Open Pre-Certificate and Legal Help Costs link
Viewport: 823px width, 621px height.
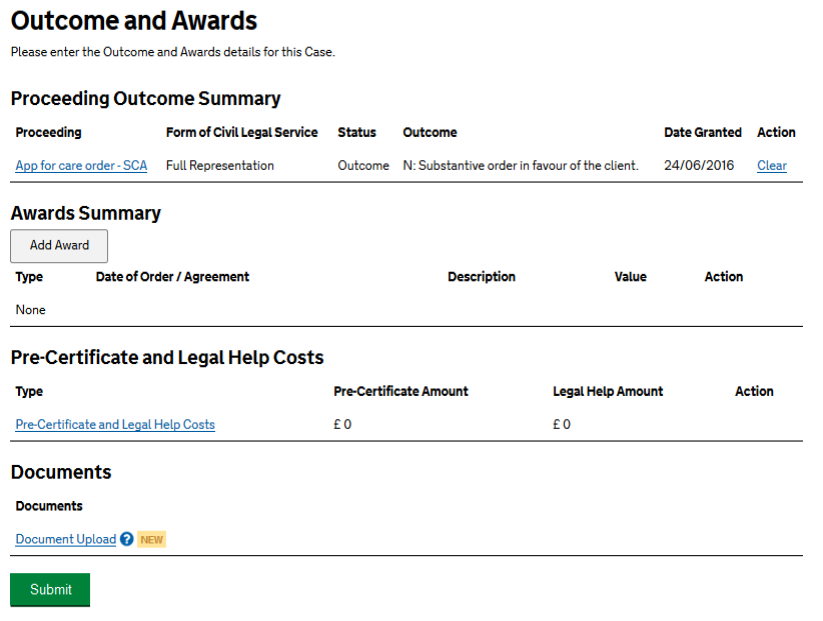[x=115, y=424]
